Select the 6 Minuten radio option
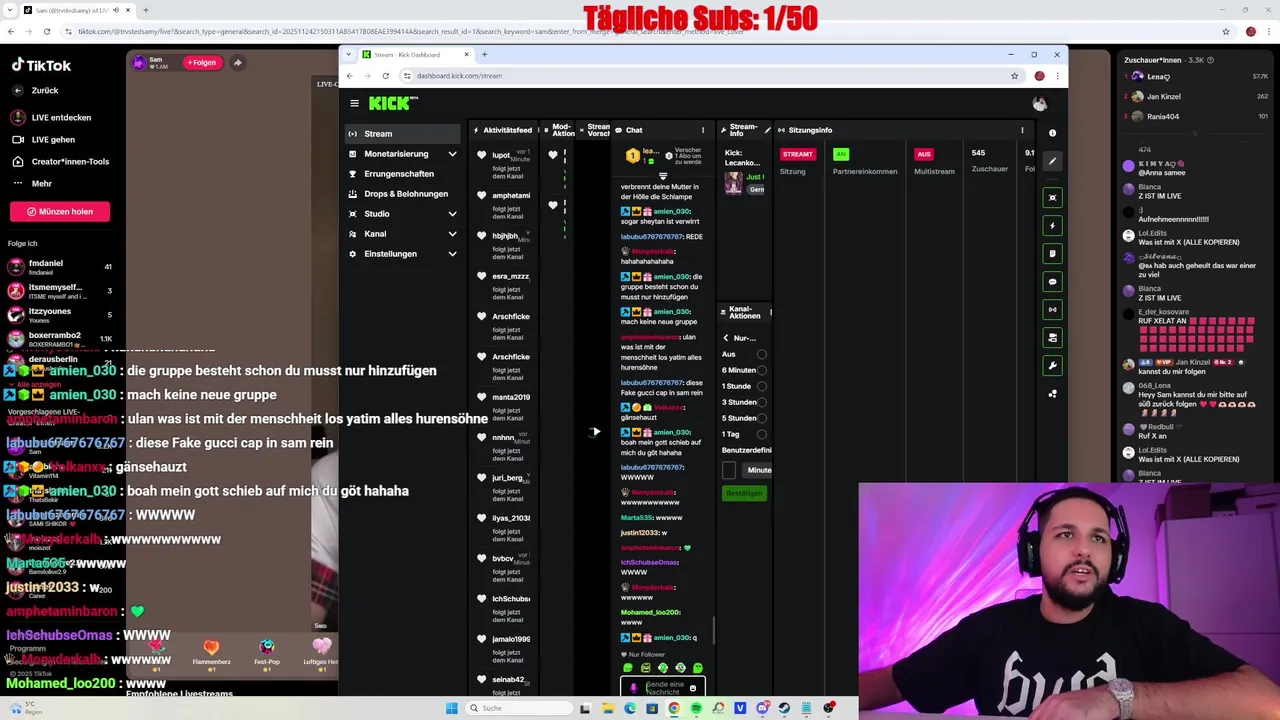 [x=762, y=370]
